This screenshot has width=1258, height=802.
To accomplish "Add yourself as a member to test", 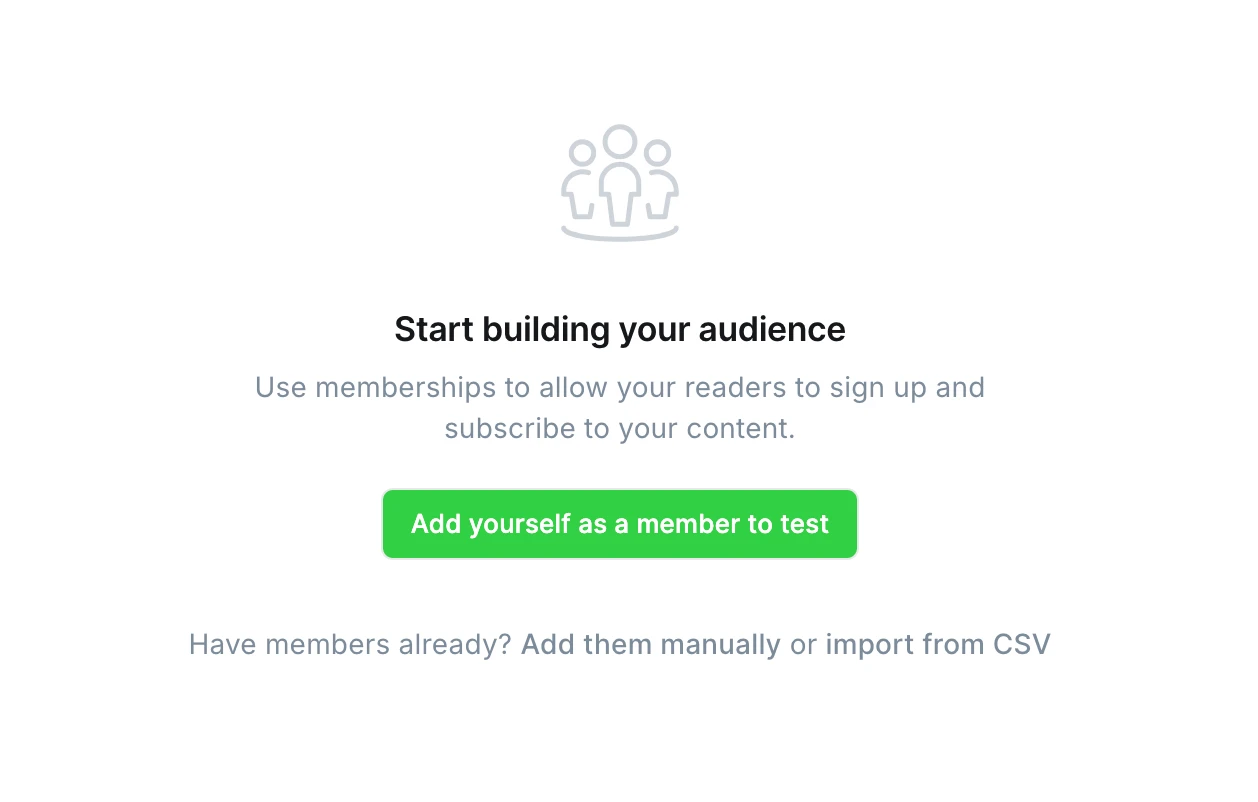I will coord(620,524).
